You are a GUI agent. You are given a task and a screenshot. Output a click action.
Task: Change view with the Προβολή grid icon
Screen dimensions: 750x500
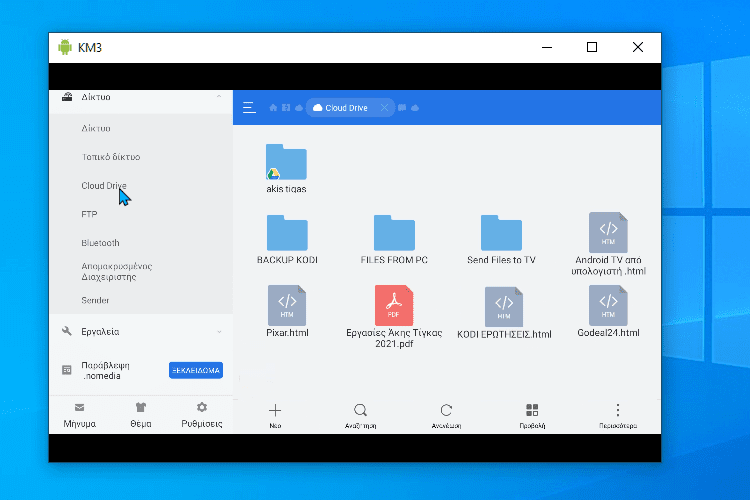click(532, 410)
